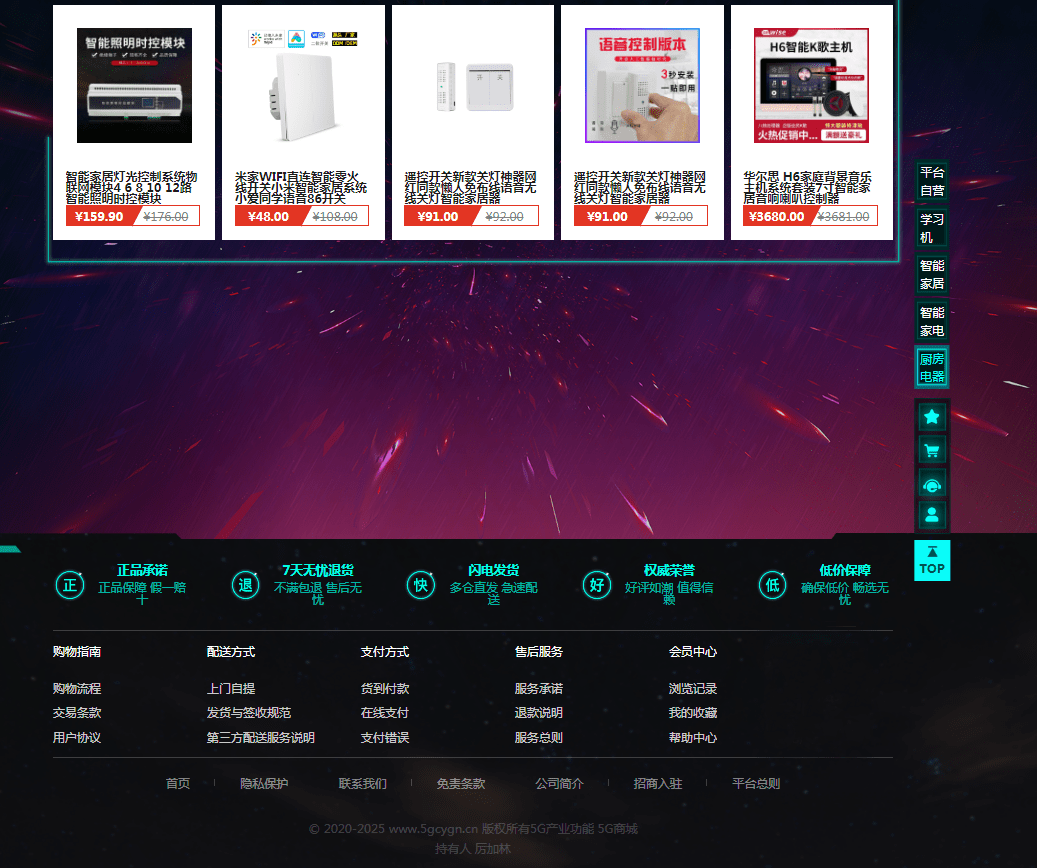Click the 低 low price circle icon
This screenshot has width=1037, height=868.
tap(772, 585)
